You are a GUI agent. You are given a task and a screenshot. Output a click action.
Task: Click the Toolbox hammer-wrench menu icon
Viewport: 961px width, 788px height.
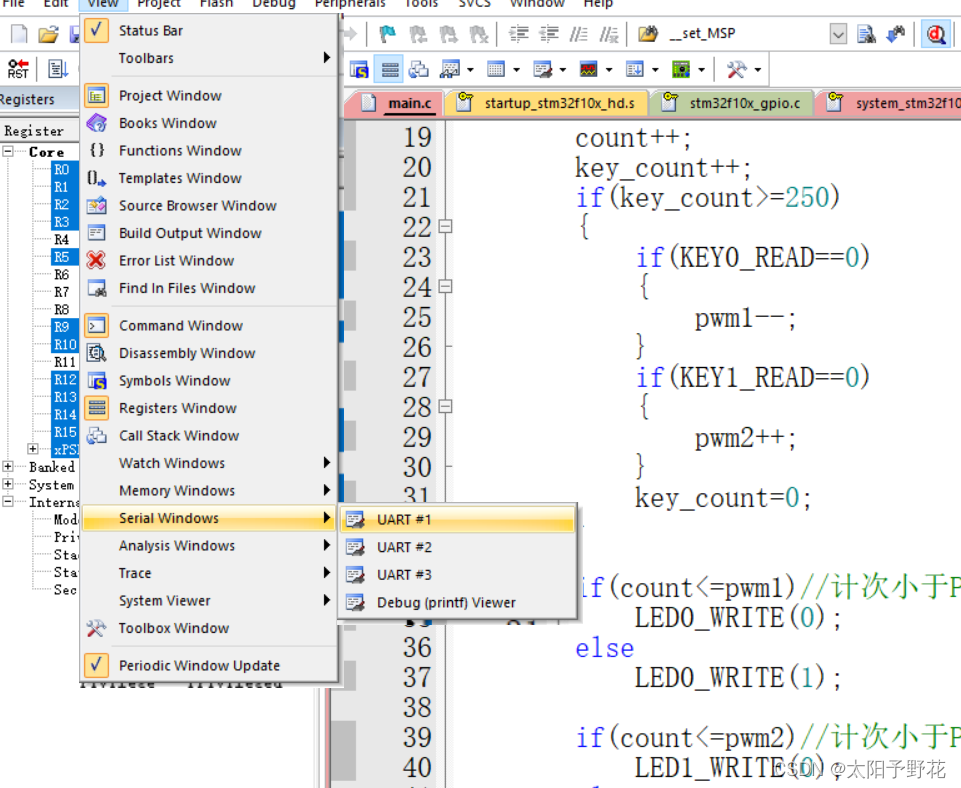tap(96, 628)
